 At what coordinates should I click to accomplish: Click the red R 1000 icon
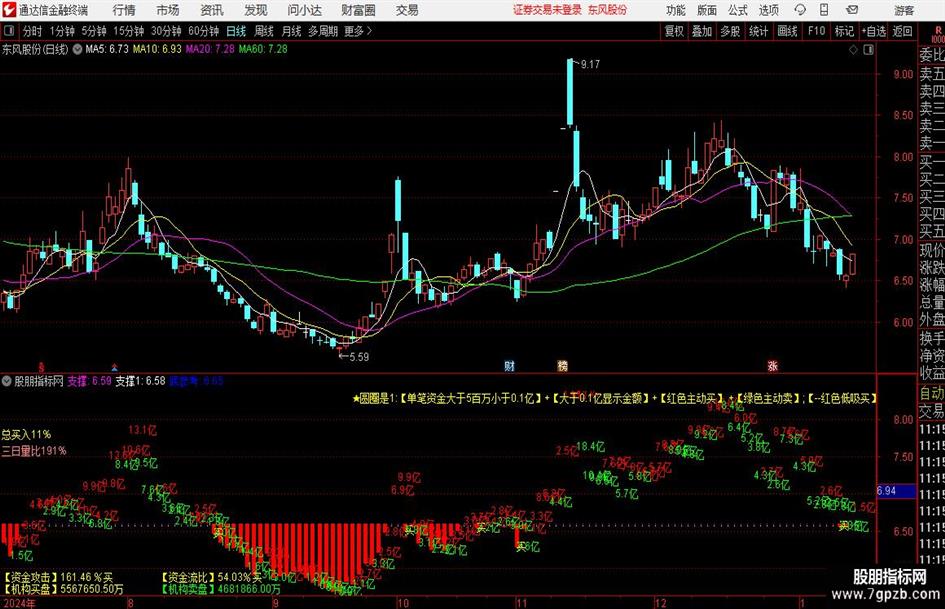click(938, 34)
